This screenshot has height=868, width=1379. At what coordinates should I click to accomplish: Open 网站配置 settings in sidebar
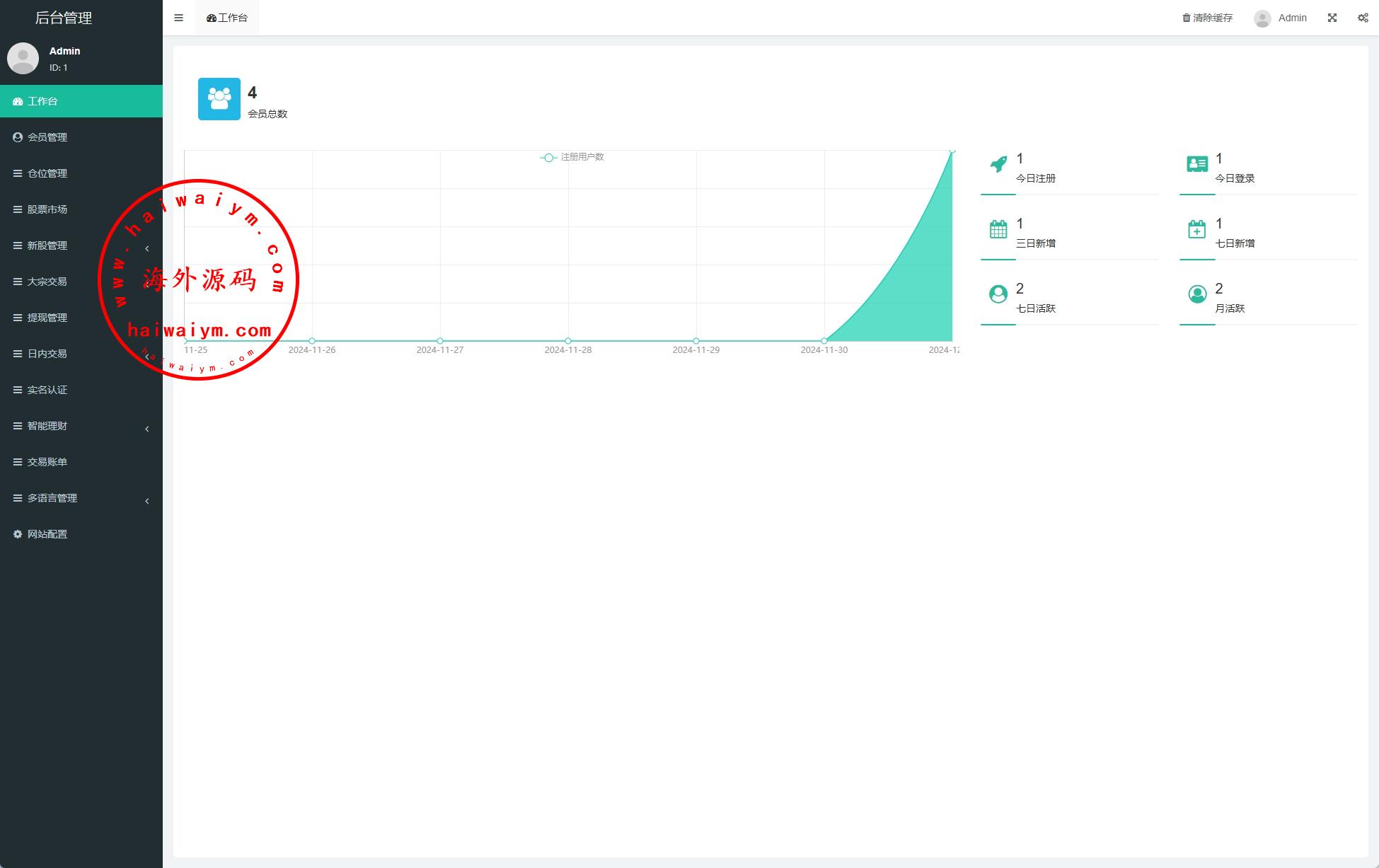pos(47,534)
